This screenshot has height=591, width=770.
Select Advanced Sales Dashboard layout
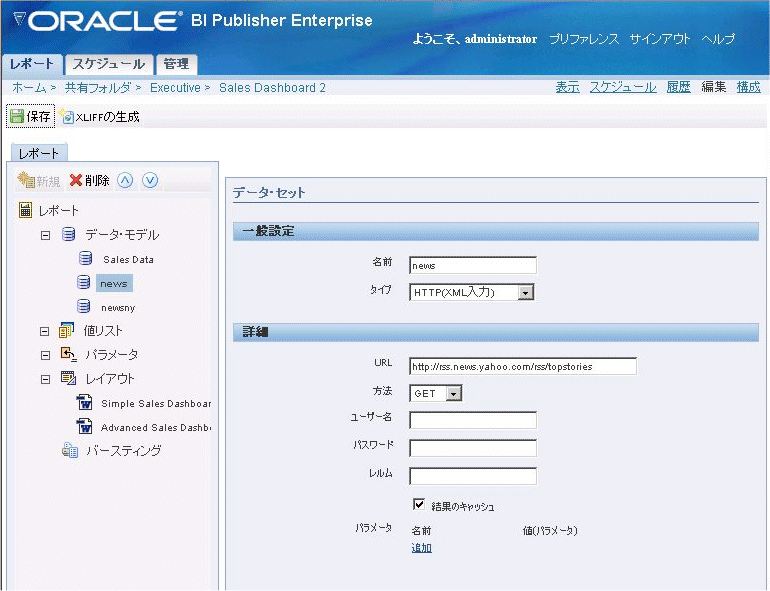click(x=156, y=427)
